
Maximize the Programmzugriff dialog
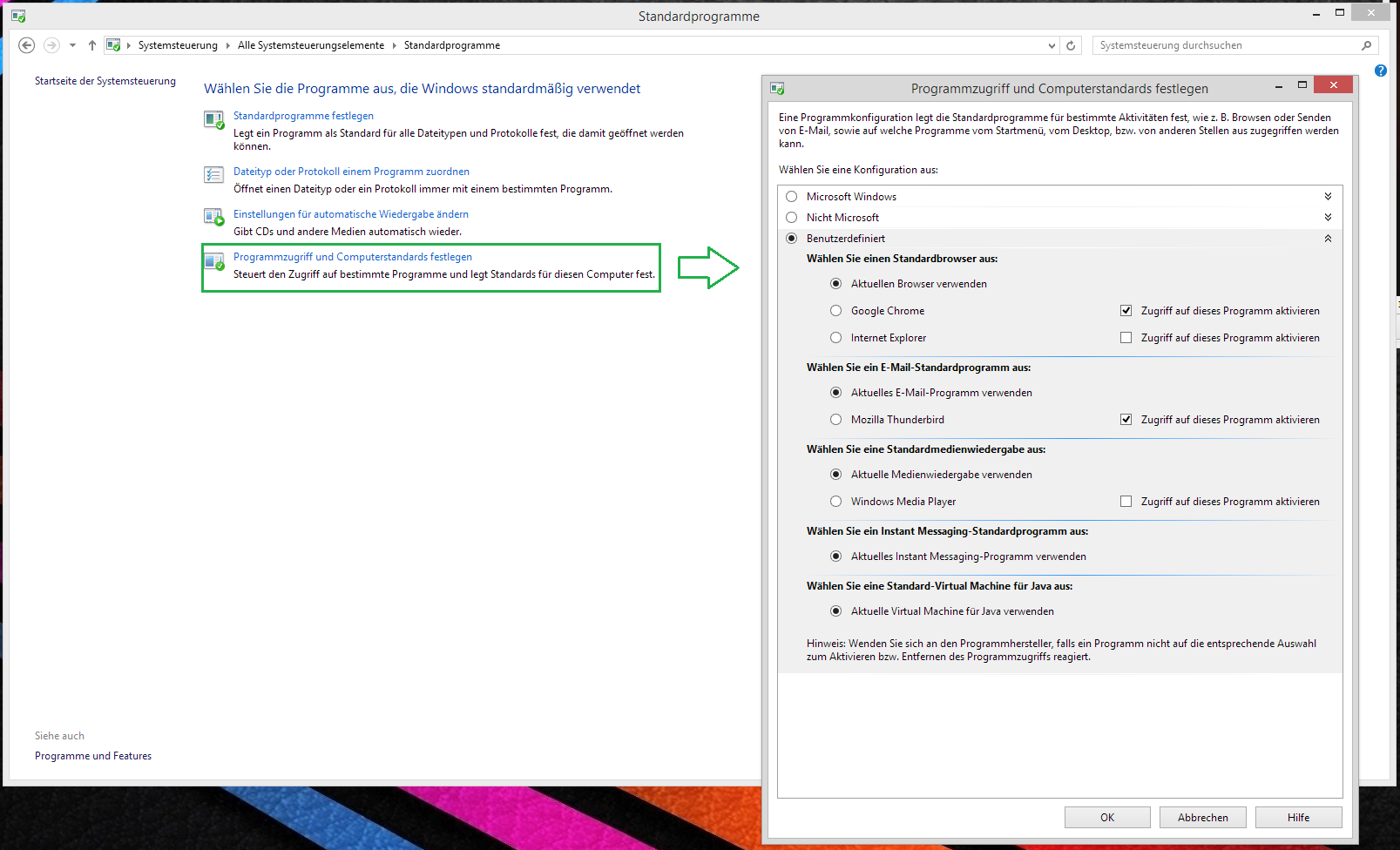1302,85
